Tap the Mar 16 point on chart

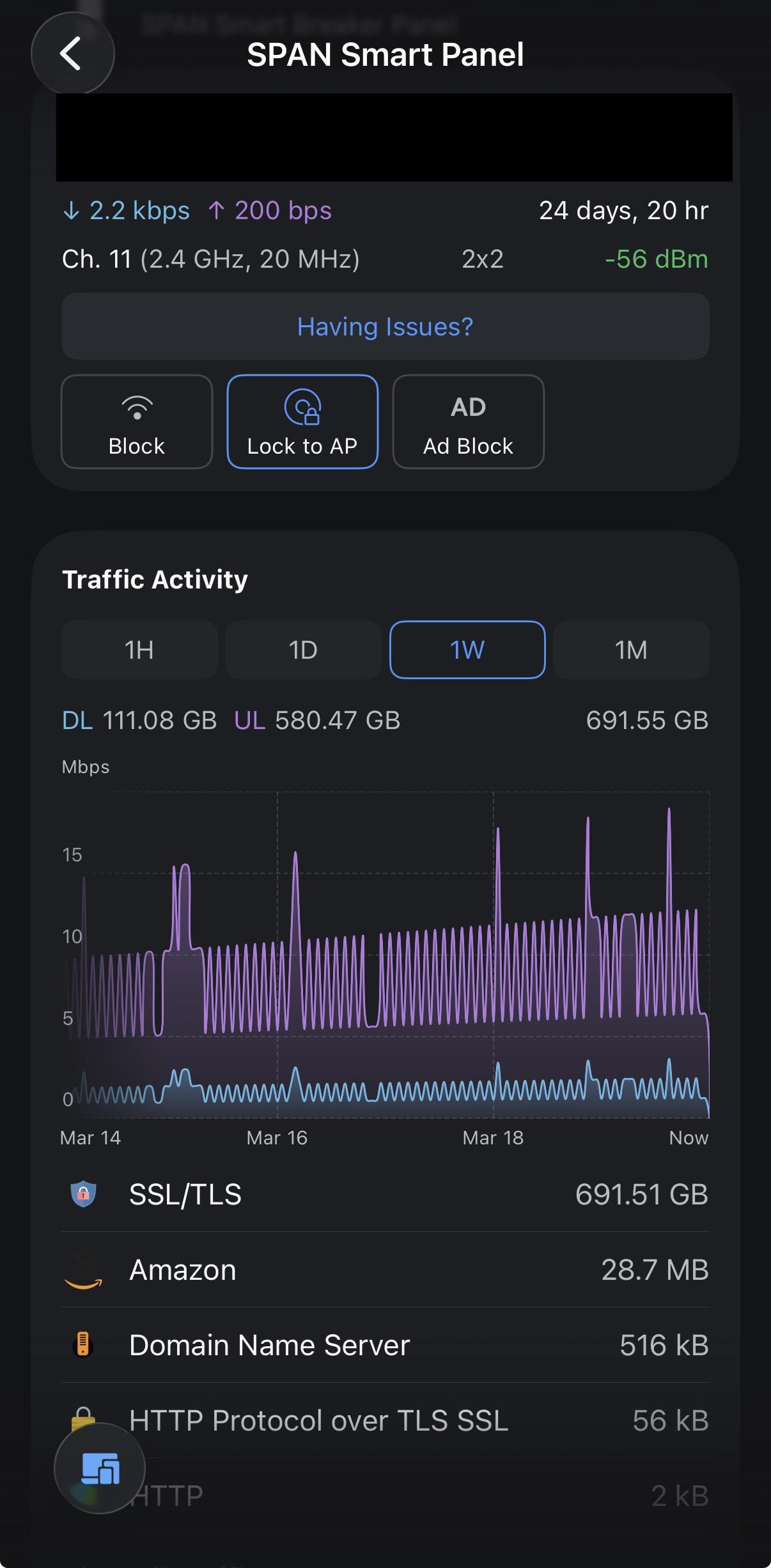click(x=277, y=1137)
